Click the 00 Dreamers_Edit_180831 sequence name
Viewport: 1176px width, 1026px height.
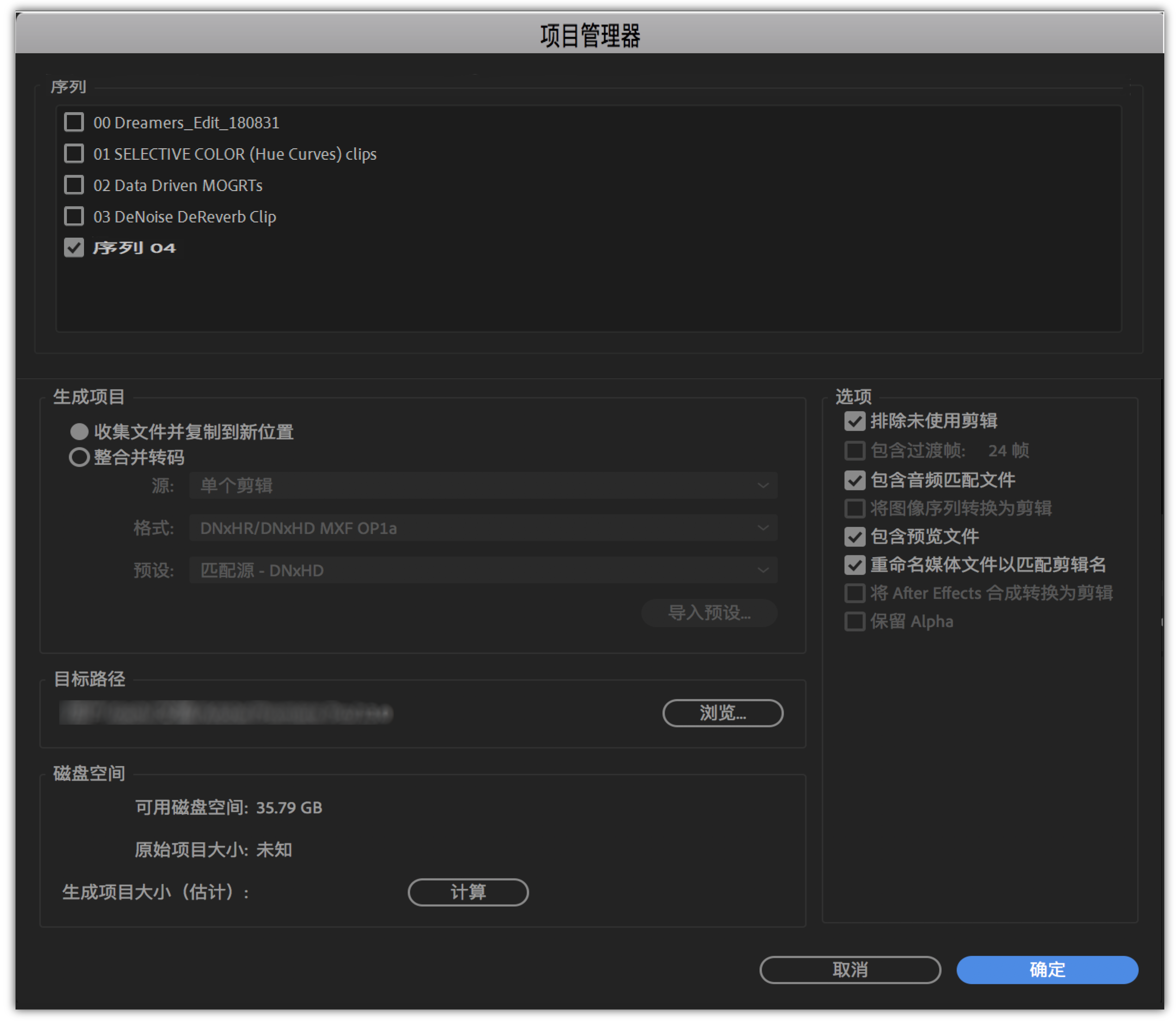(x=186, y=123)
